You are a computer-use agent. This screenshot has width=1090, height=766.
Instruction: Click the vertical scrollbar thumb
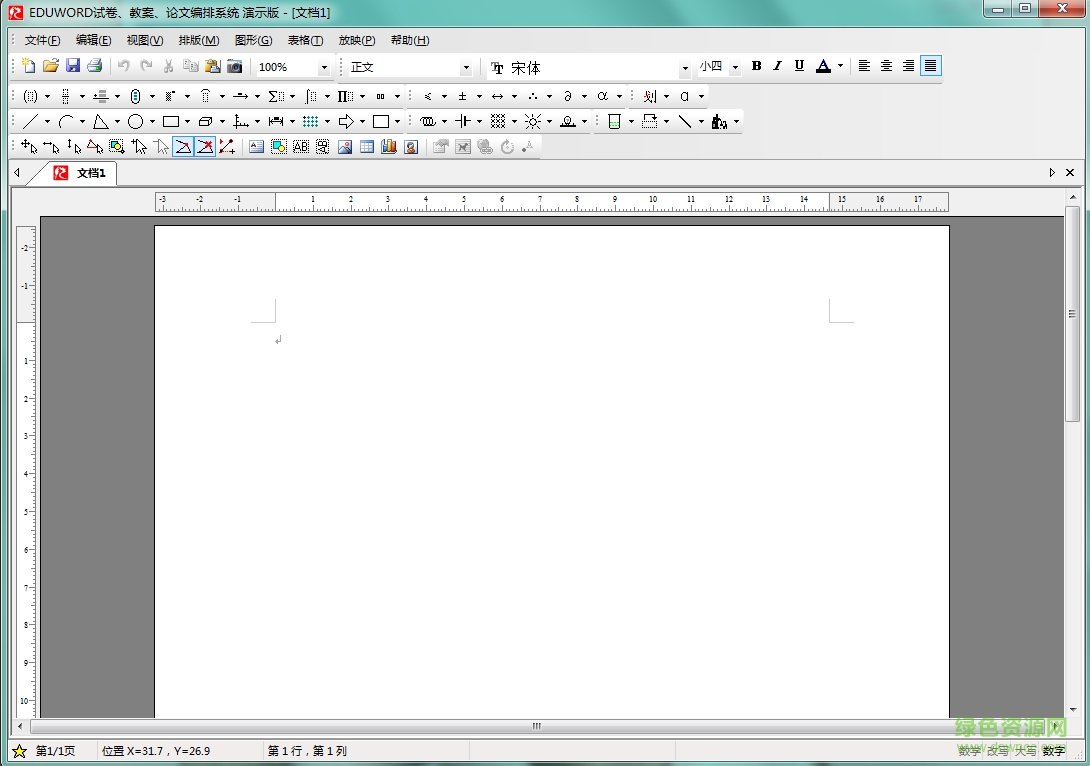click(x=1072, y=313)
